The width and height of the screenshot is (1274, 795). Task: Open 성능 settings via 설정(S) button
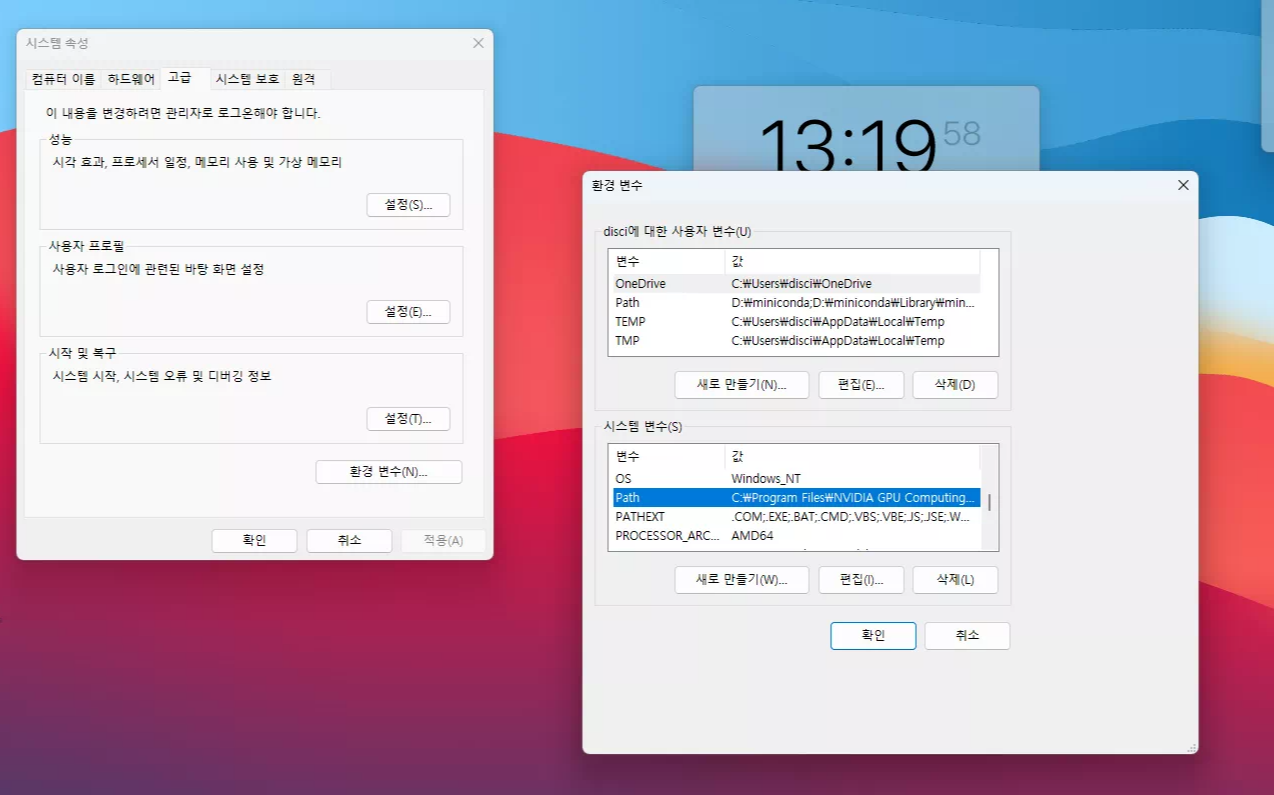tap(408, 205)
